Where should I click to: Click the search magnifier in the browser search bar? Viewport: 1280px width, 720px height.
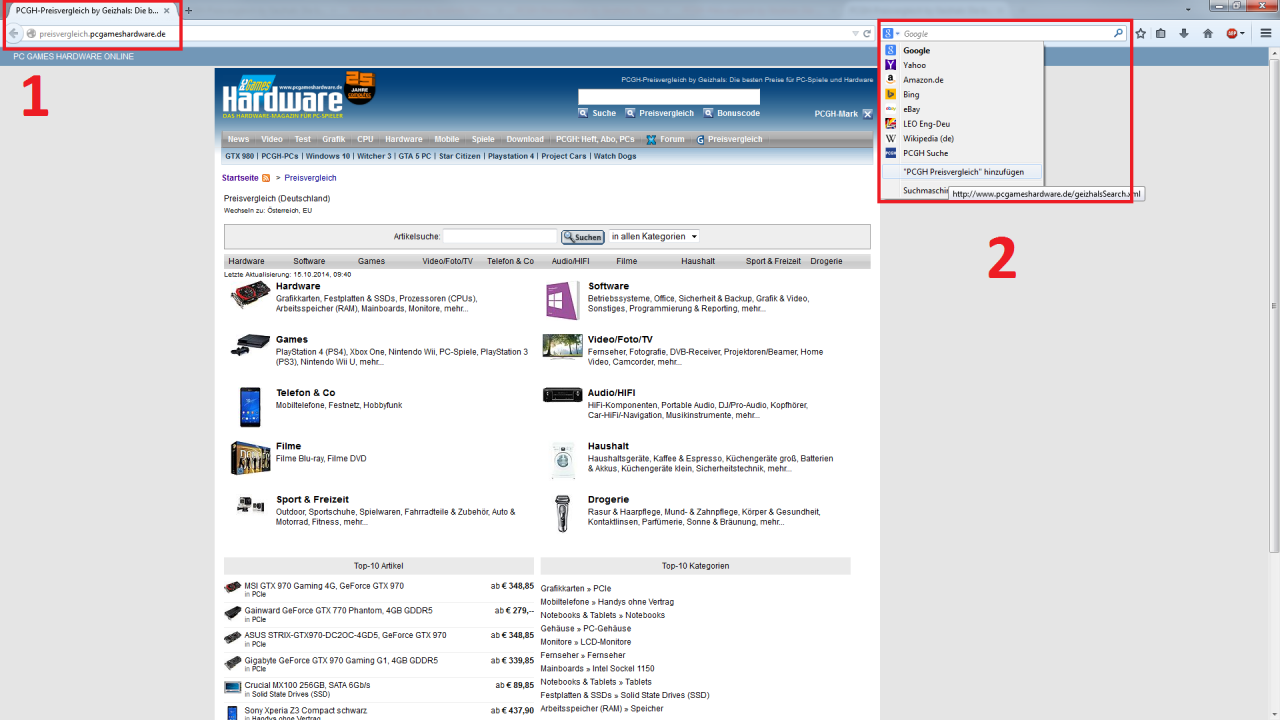coord(1118,33)
